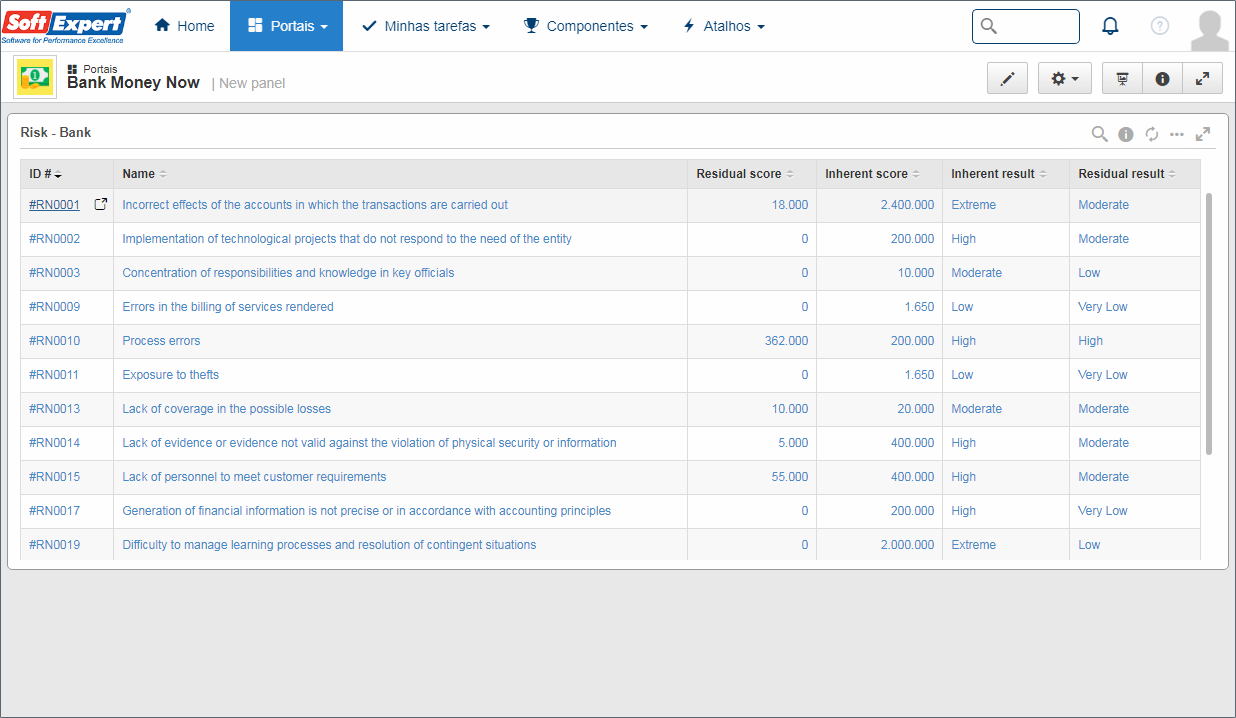Open the Portais menu tab
The image size is (1236, 718).
click(x=286, y=26)
